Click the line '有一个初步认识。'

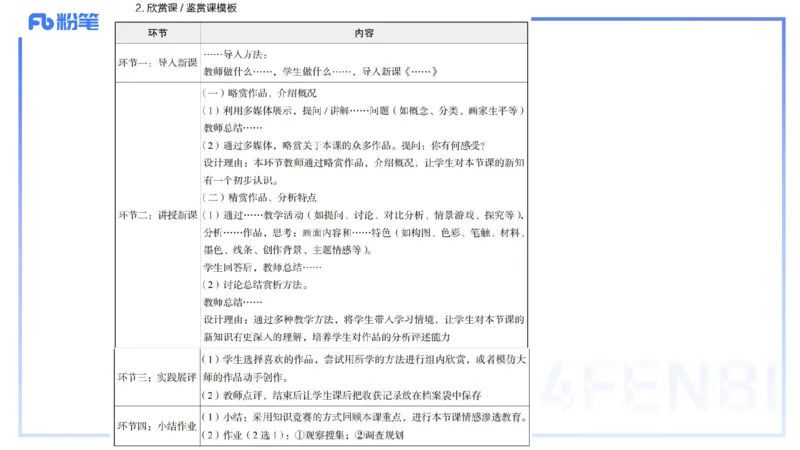241,181
